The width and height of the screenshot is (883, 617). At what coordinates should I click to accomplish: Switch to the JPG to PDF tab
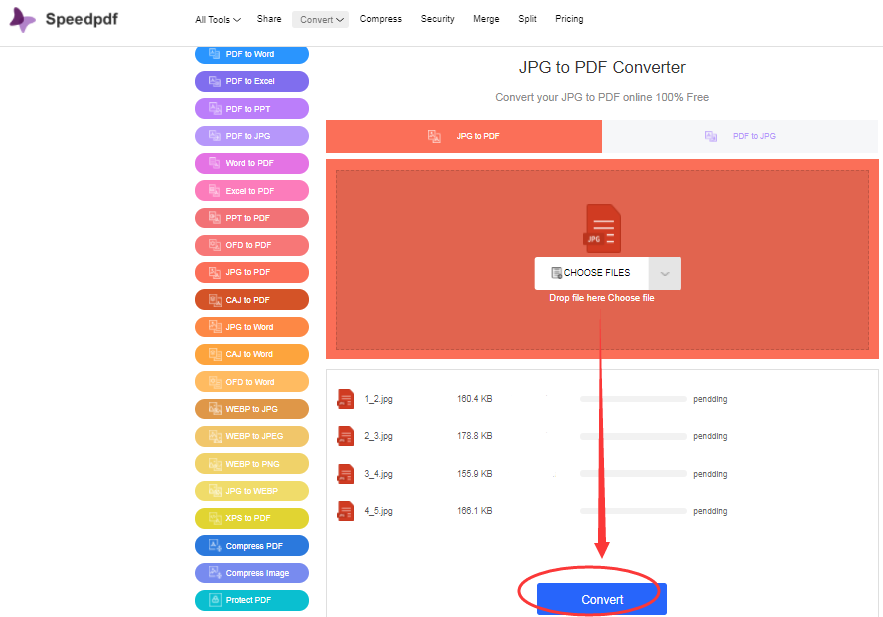464,136
